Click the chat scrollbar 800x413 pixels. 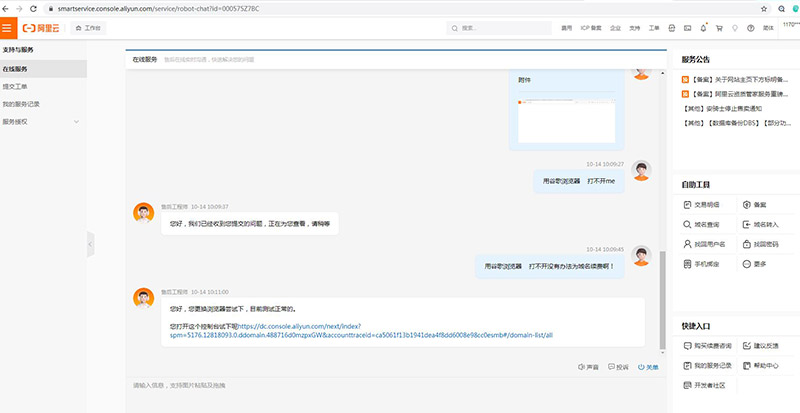pos(660,300)
